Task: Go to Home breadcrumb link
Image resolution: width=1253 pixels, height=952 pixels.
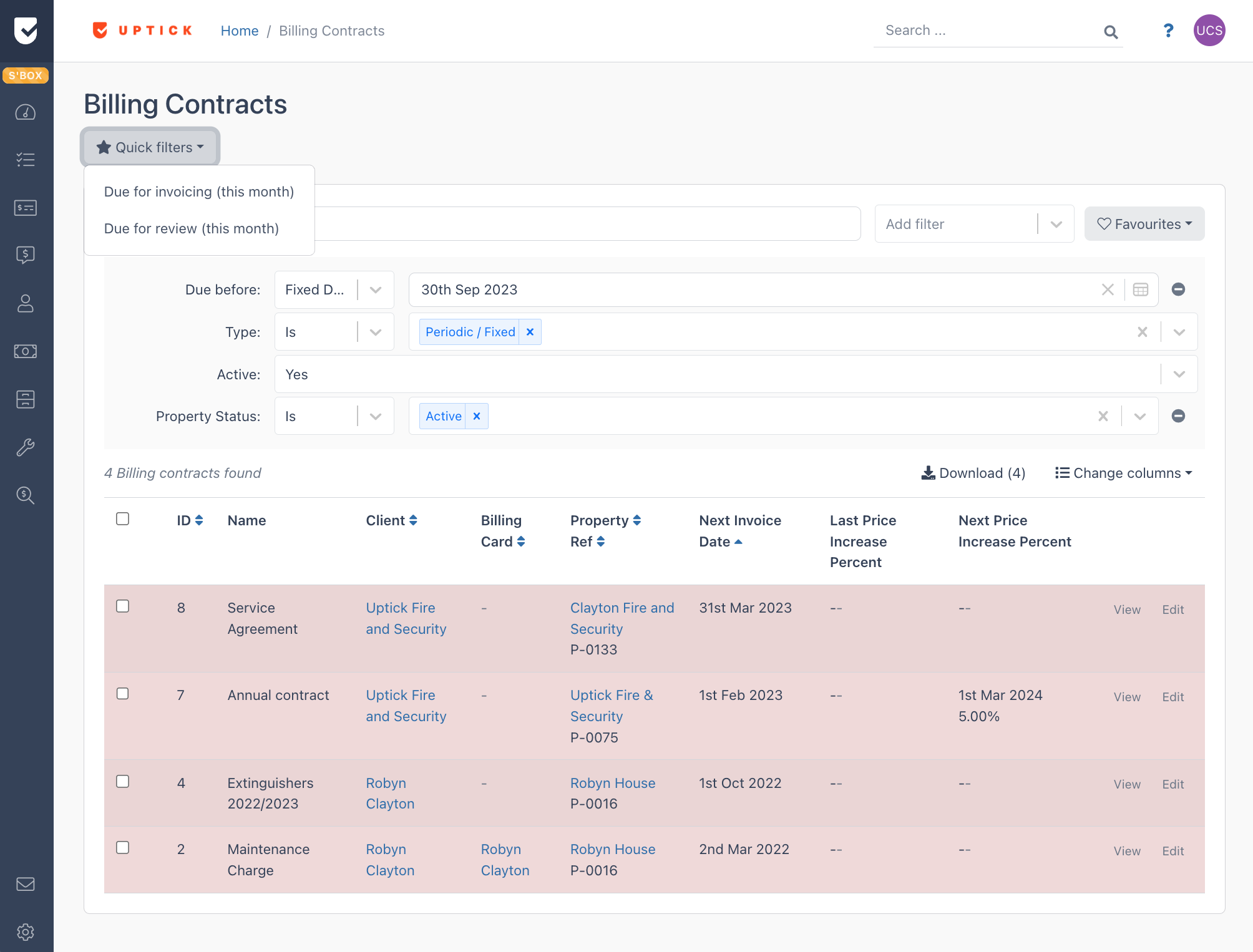Action: click(x=240, y=31)
